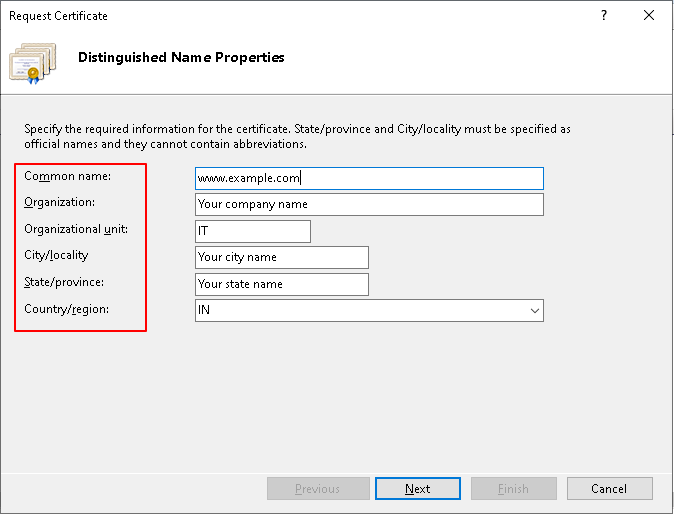The image size is (674, 515).
Task: Select the Organizational unit field containing IT
Action: (253, 231)
